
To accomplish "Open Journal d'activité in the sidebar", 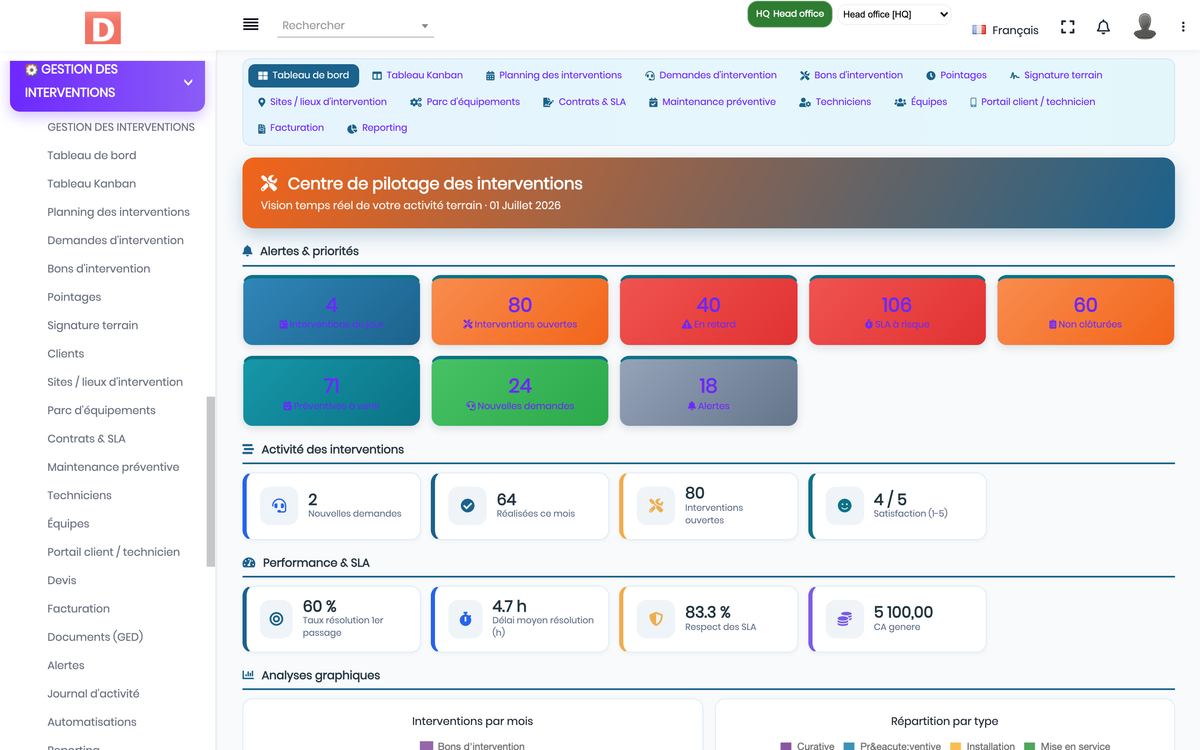I will [x=93, y=694].
